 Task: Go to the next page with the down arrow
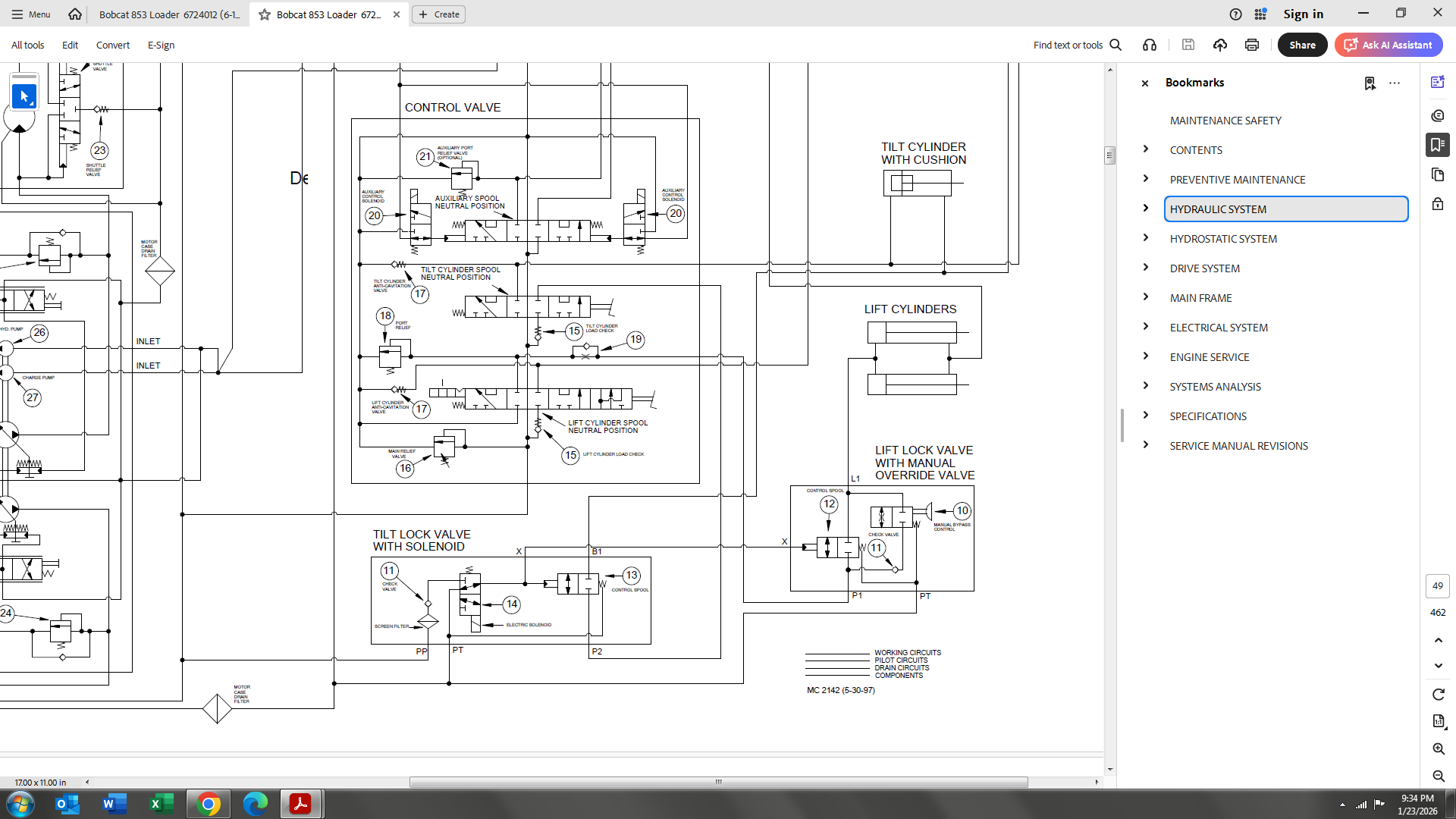coord(1439,666)
